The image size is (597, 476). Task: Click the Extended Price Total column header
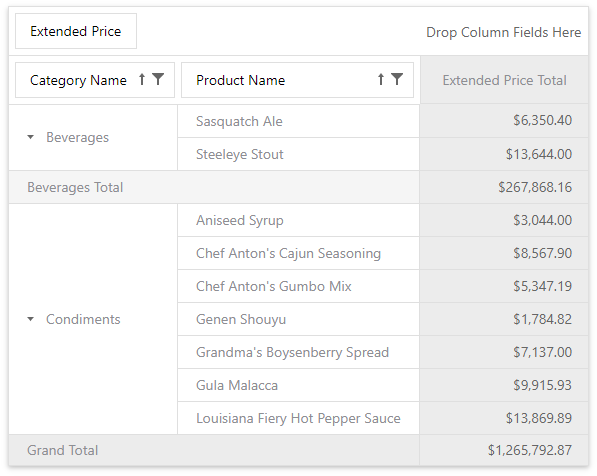(504, 80)
